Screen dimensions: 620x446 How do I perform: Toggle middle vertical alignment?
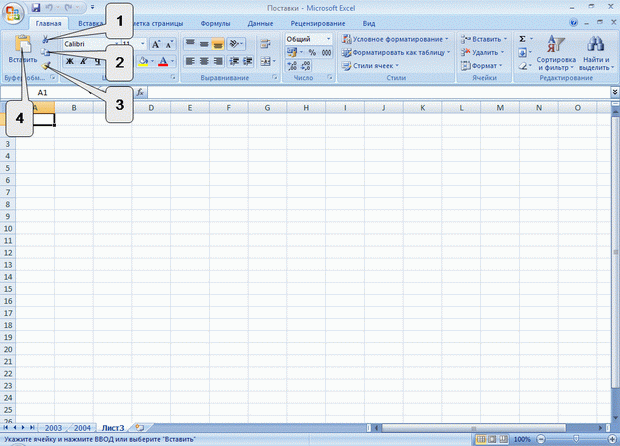pyautogui.click(x=204, y=44)
